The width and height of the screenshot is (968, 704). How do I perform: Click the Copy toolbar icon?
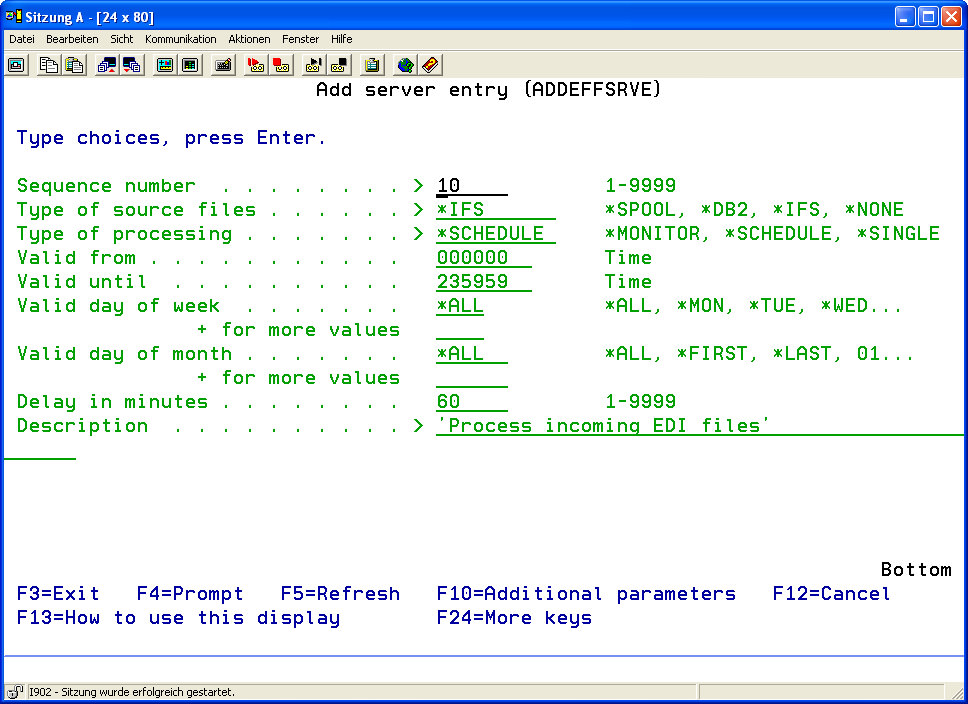[x=49, y=65]
